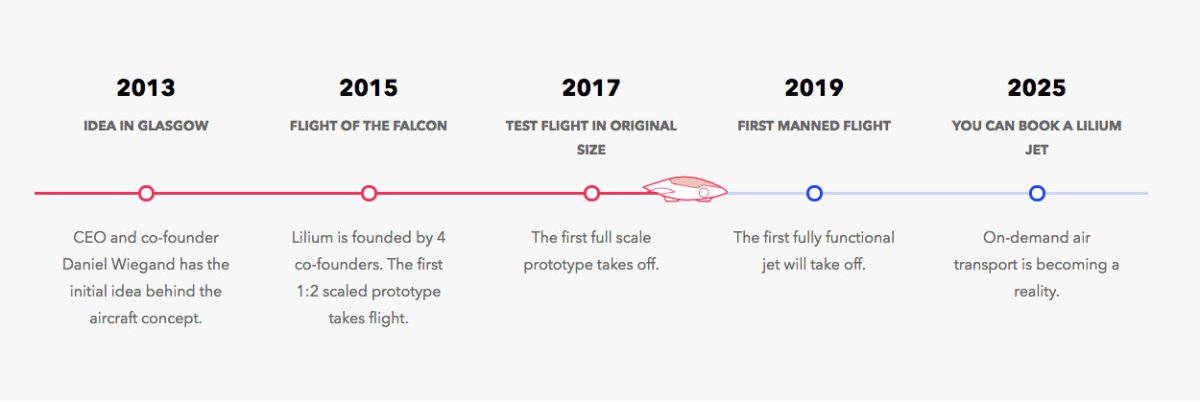Click the 2013 year heading

click(x=146, y=88)
